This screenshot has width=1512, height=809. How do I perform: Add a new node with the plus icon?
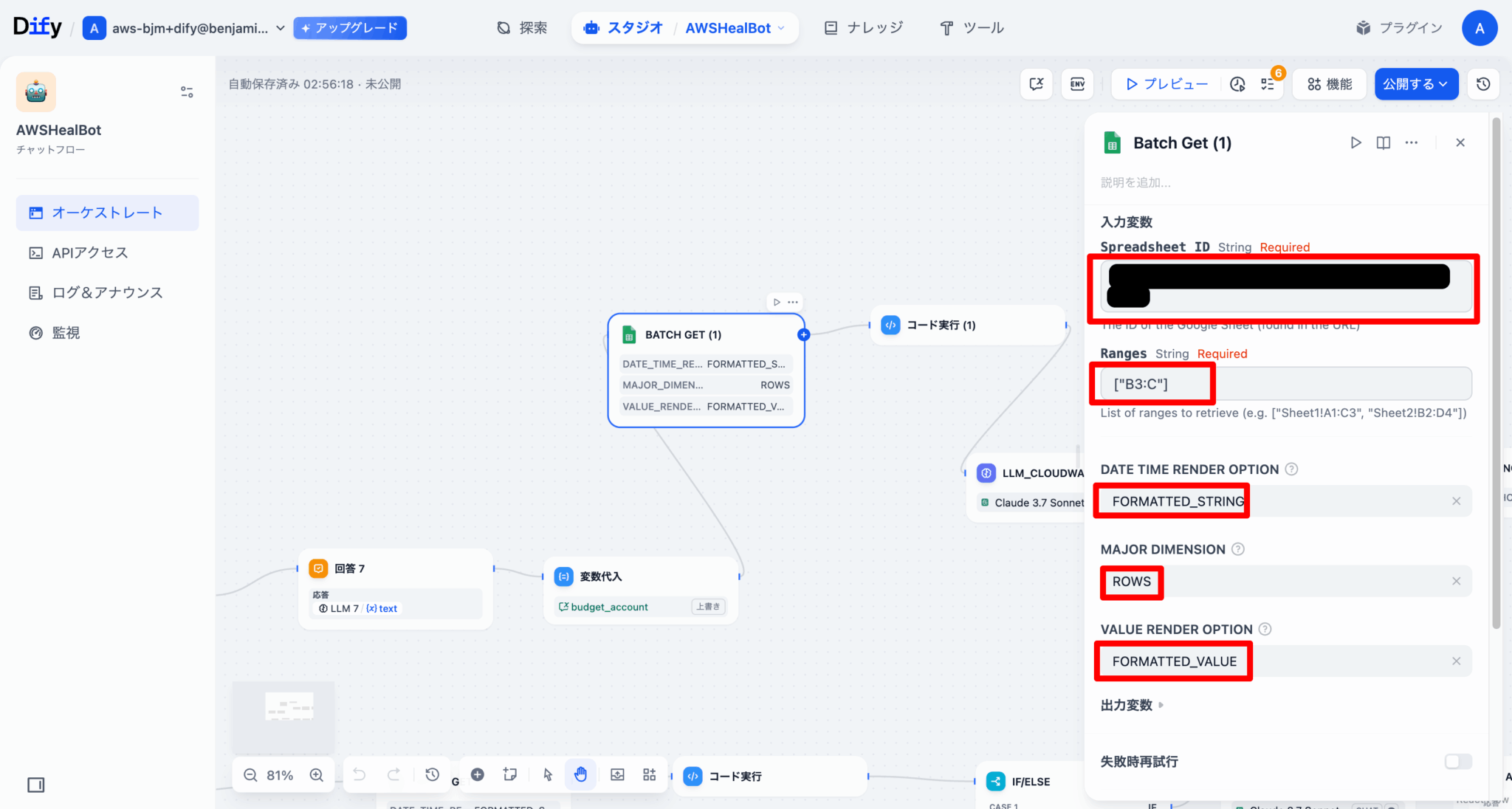(477, 774)
